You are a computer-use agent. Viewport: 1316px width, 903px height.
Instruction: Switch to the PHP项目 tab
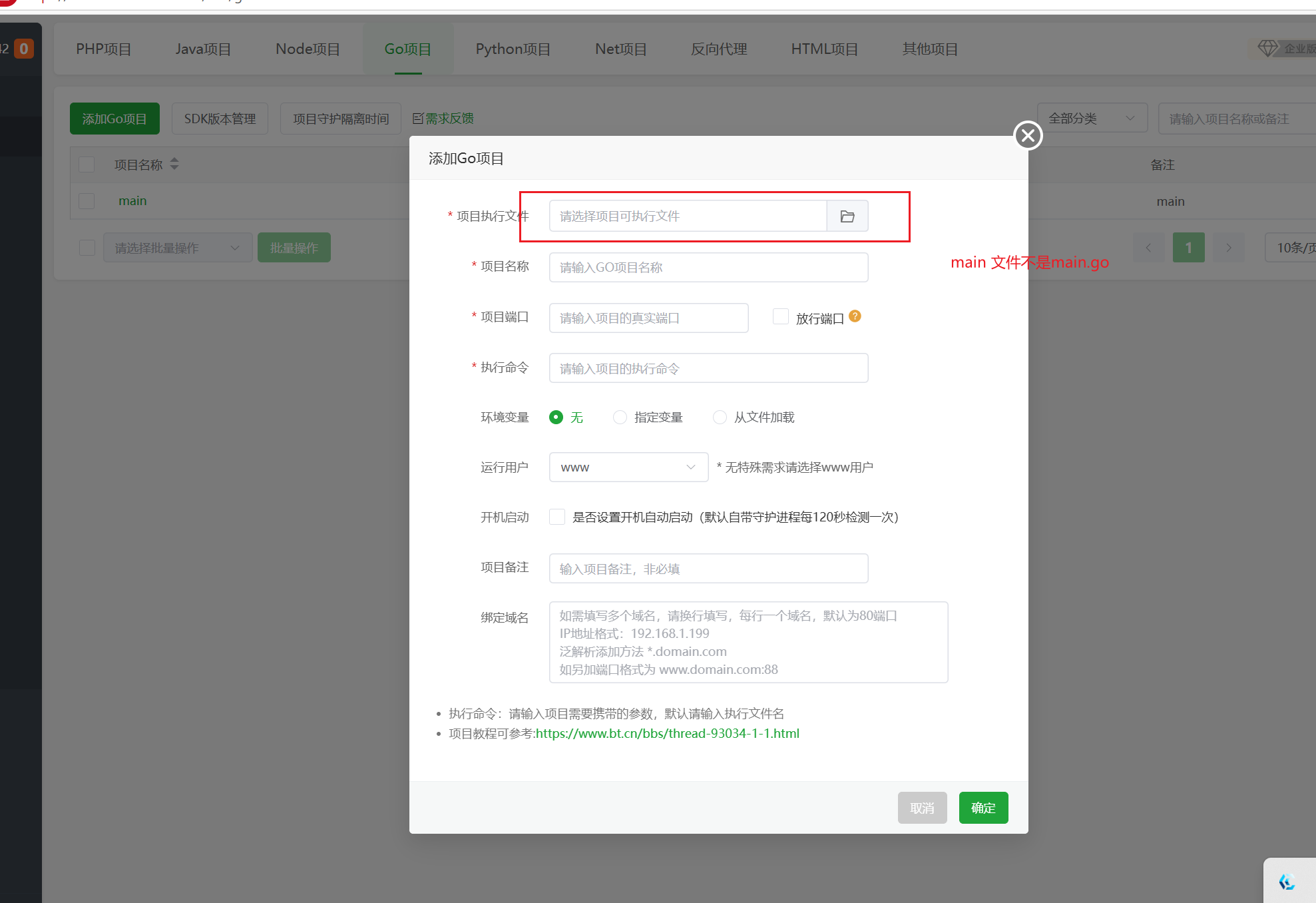(104, 49)
